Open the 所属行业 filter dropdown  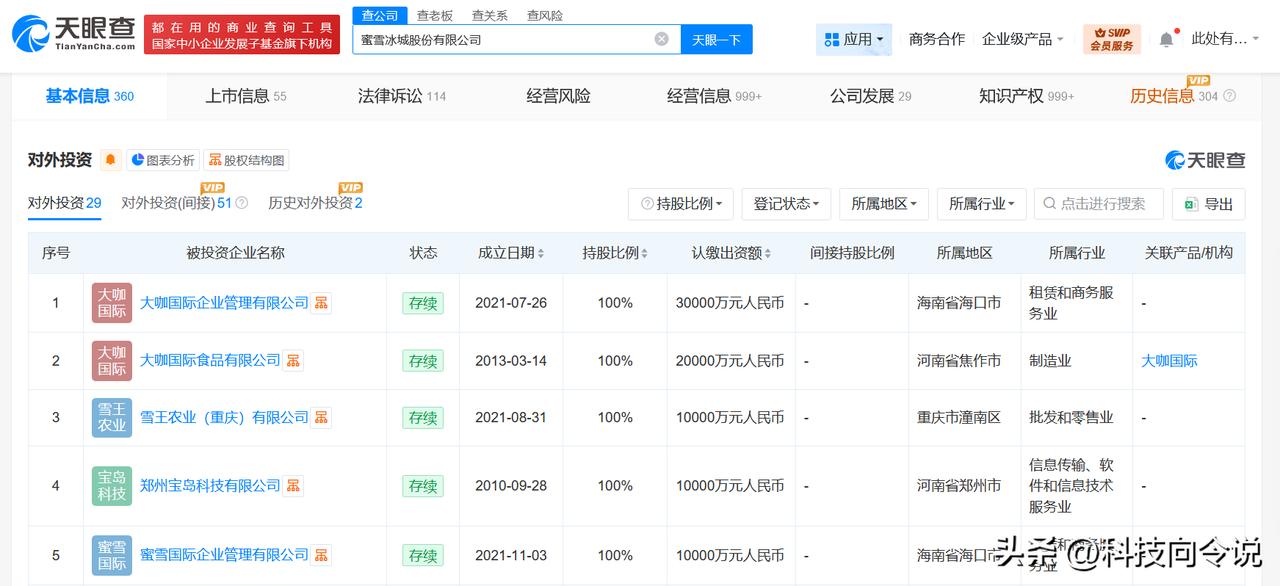point(981,204)
